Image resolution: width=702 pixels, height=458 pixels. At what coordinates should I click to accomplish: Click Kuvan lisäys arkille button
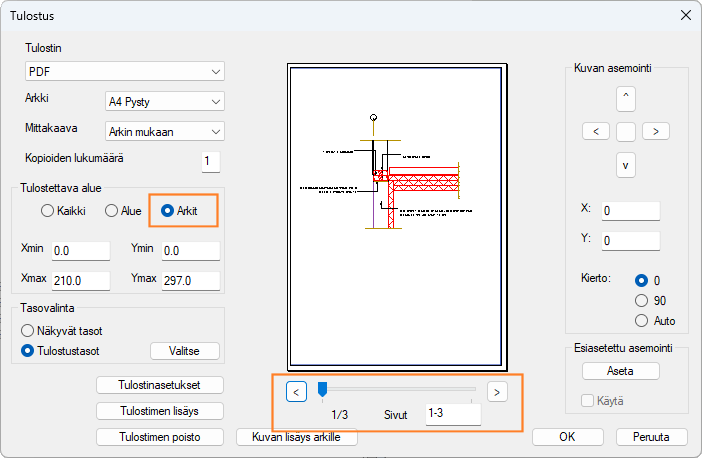coord(296,437)
